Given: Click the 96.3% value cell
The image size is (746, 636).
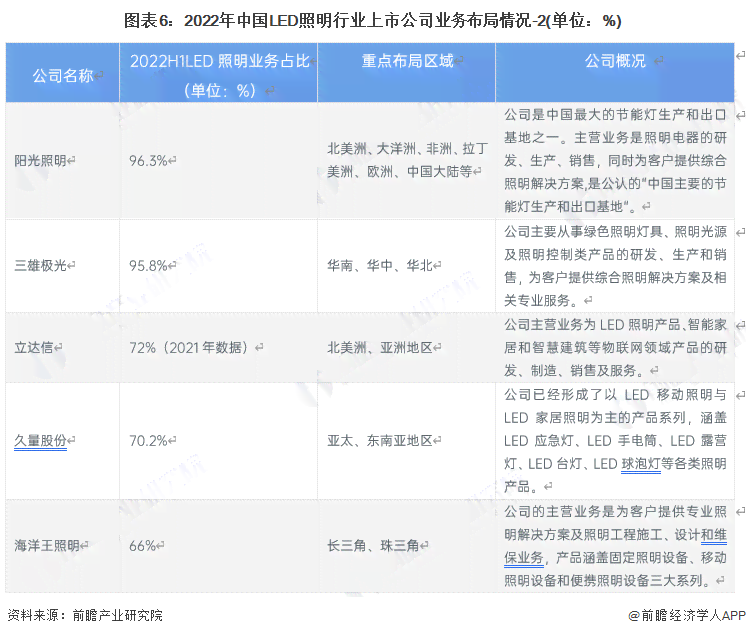Looking at the screenshot, I should (x=148, y=161).
